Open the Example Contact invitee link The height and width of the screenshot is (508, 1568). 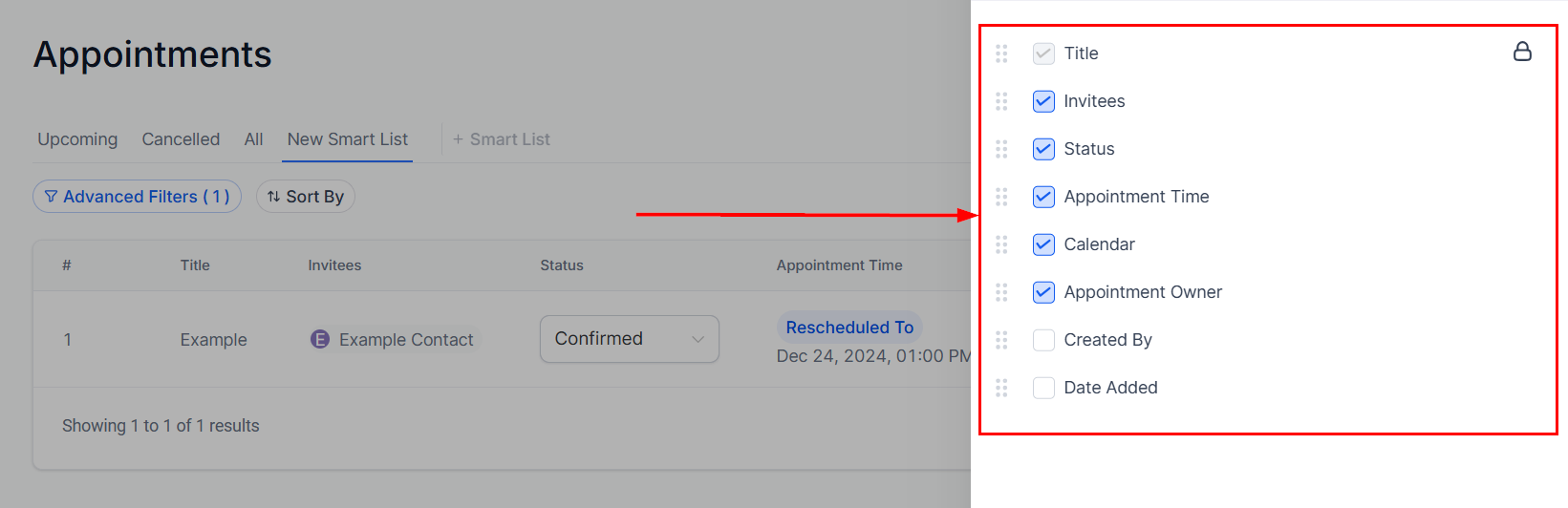[x=405, y=340]
